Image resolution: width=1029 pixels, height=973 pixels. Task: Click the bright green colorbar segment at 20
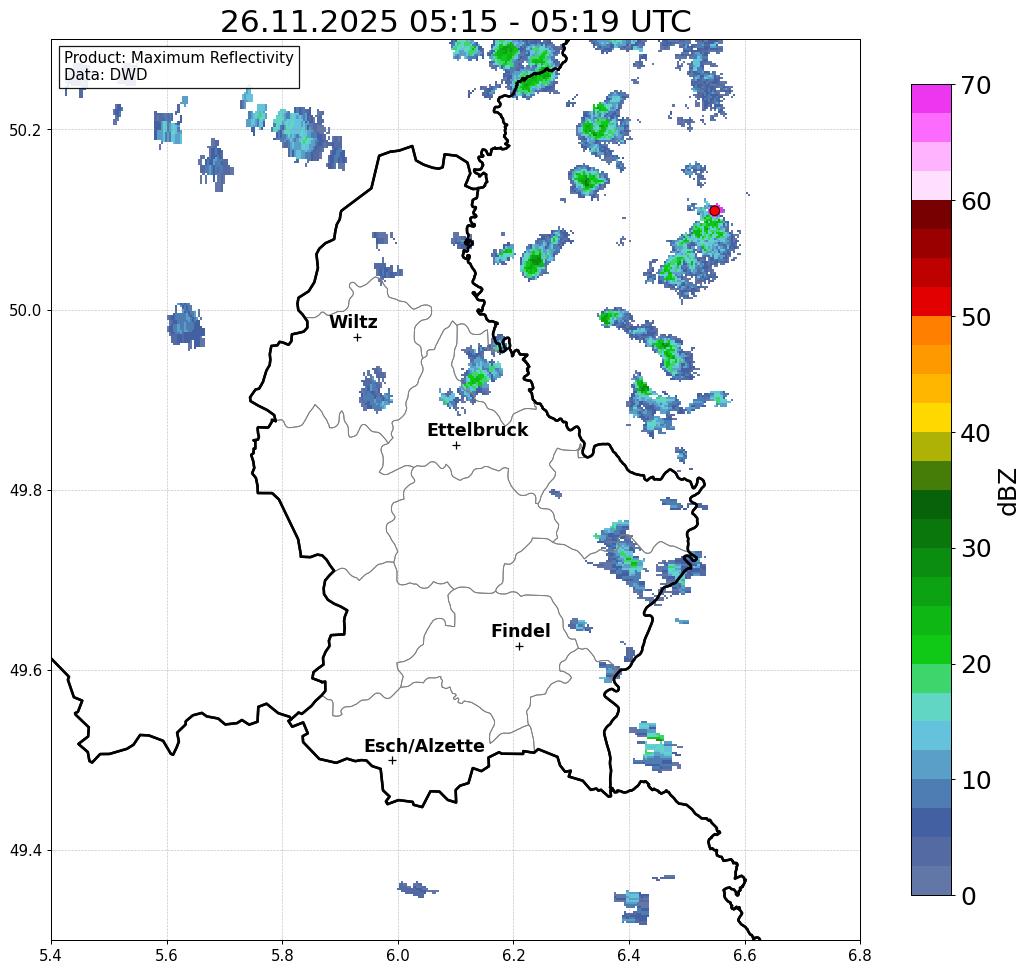931,649
